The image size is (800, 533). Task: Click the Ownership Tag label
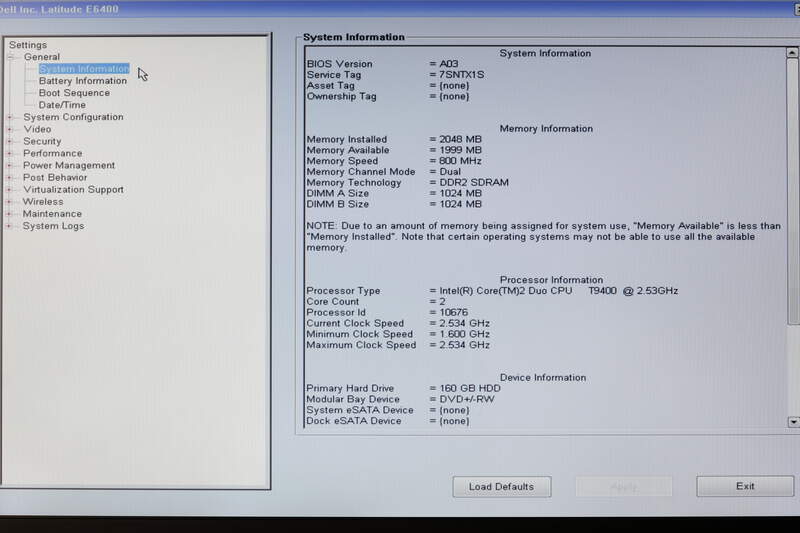pyautogui.click(x=341, y=96)
